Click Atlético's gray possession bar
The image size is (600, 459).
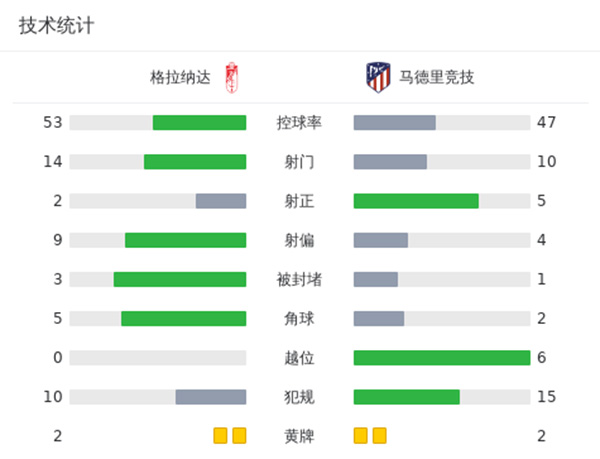[395, 123]
